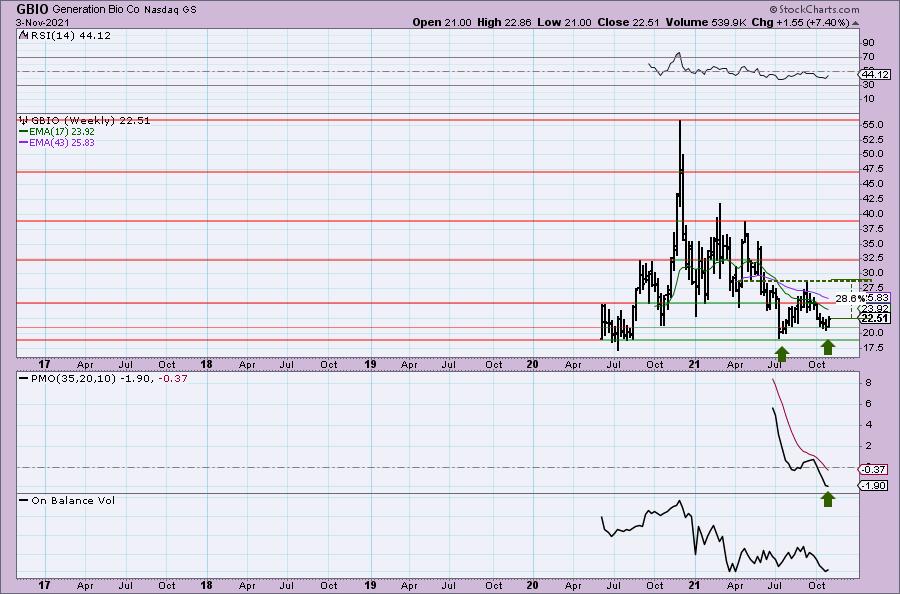The width and height of the screenshot is (900, 594).
Task: Click the 40.0 price axis label
Action: (873, 213)
